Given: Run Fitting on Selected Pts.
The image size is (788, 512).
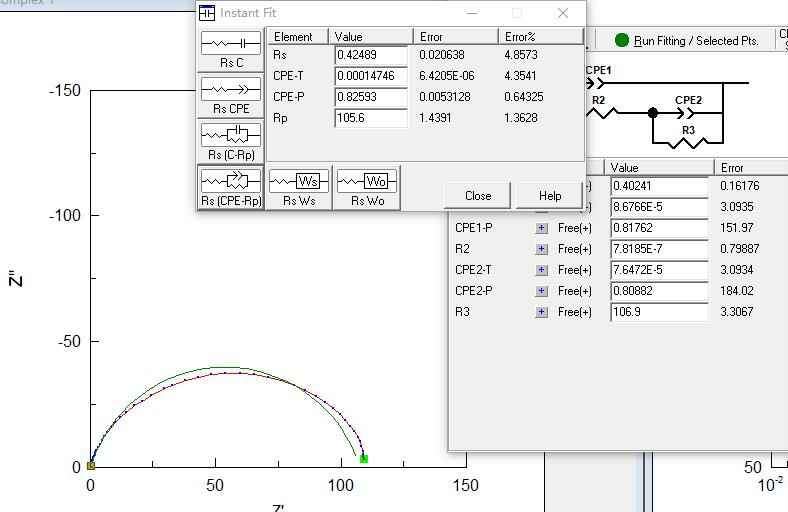Looking at the screenshot, I should tap(686, 40).
